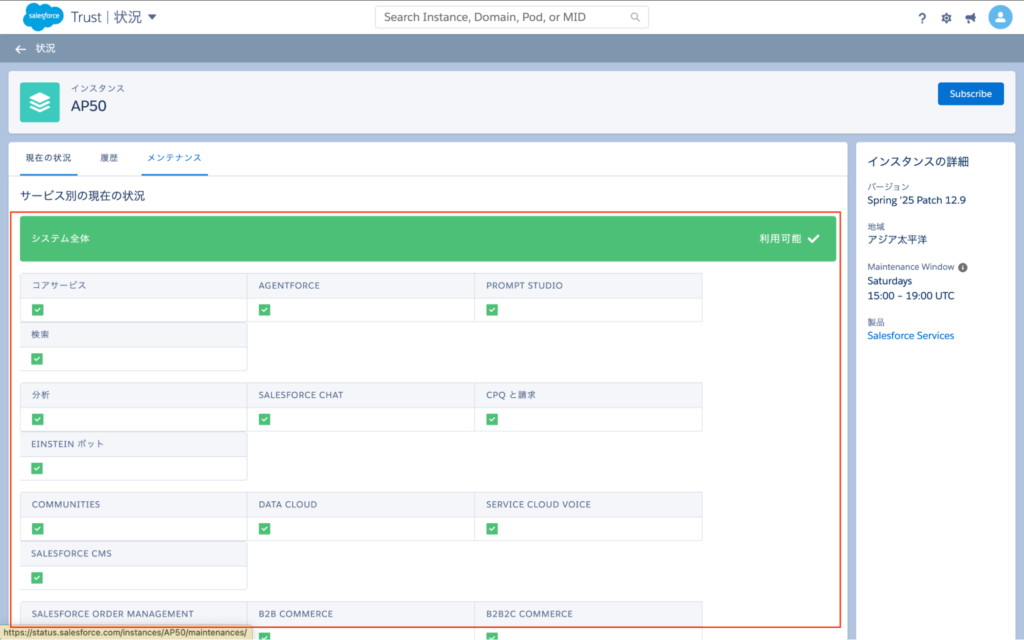Click the インスタンスの詳細 heading
1024x640 pixels.
pyautogui.click(x=918, y=162)
